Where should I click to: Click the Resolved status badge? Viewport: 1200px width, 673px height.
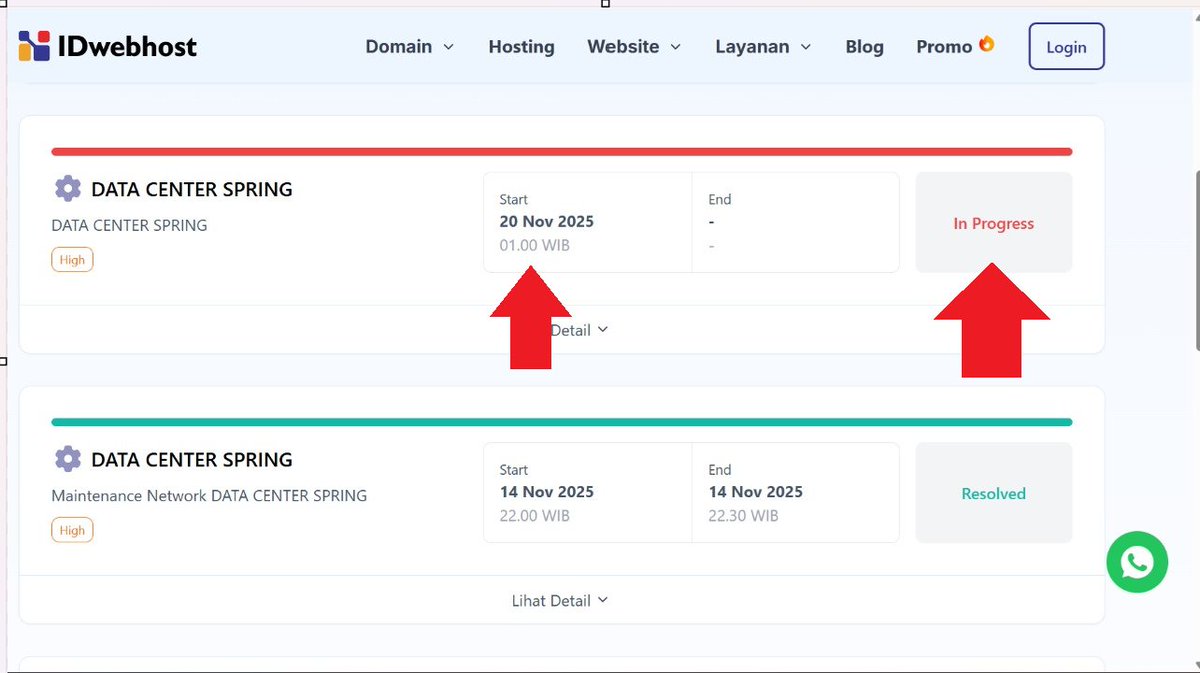click(x=994, y=493)
